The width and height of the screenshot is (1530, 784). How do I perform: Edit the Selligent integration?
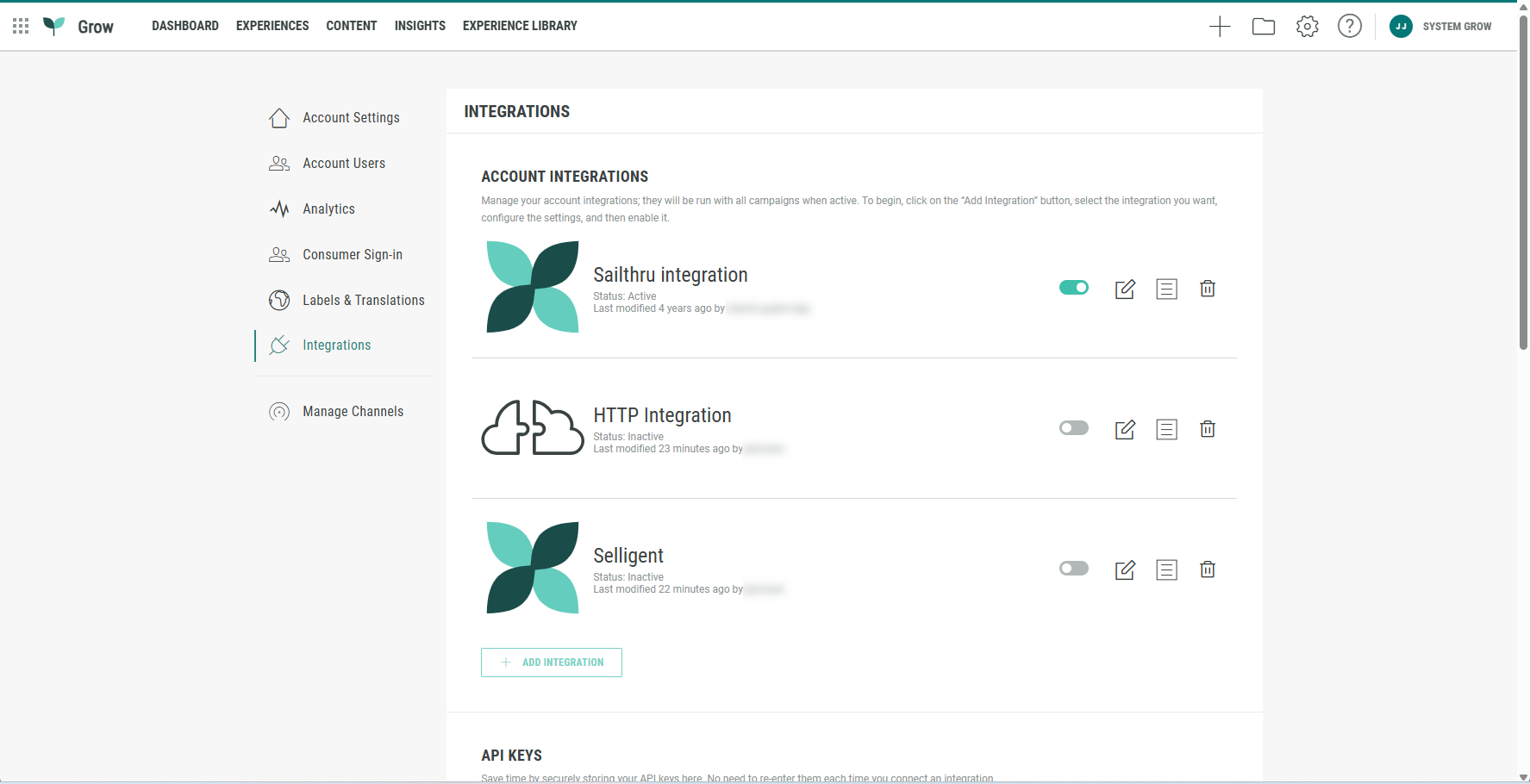(x=1125, y=570)
